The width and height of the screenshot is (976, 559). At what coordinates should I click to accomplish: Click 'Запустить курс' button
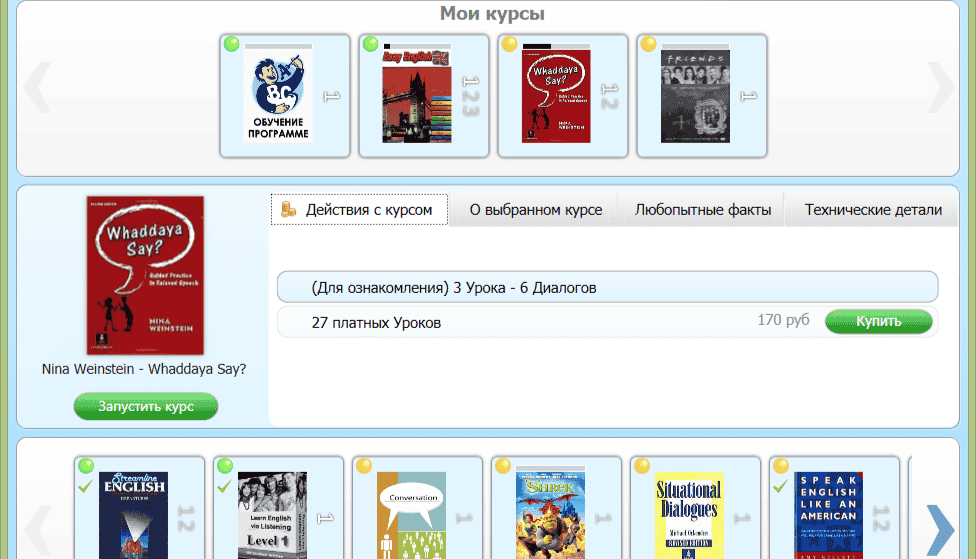(x=146, y=406)
